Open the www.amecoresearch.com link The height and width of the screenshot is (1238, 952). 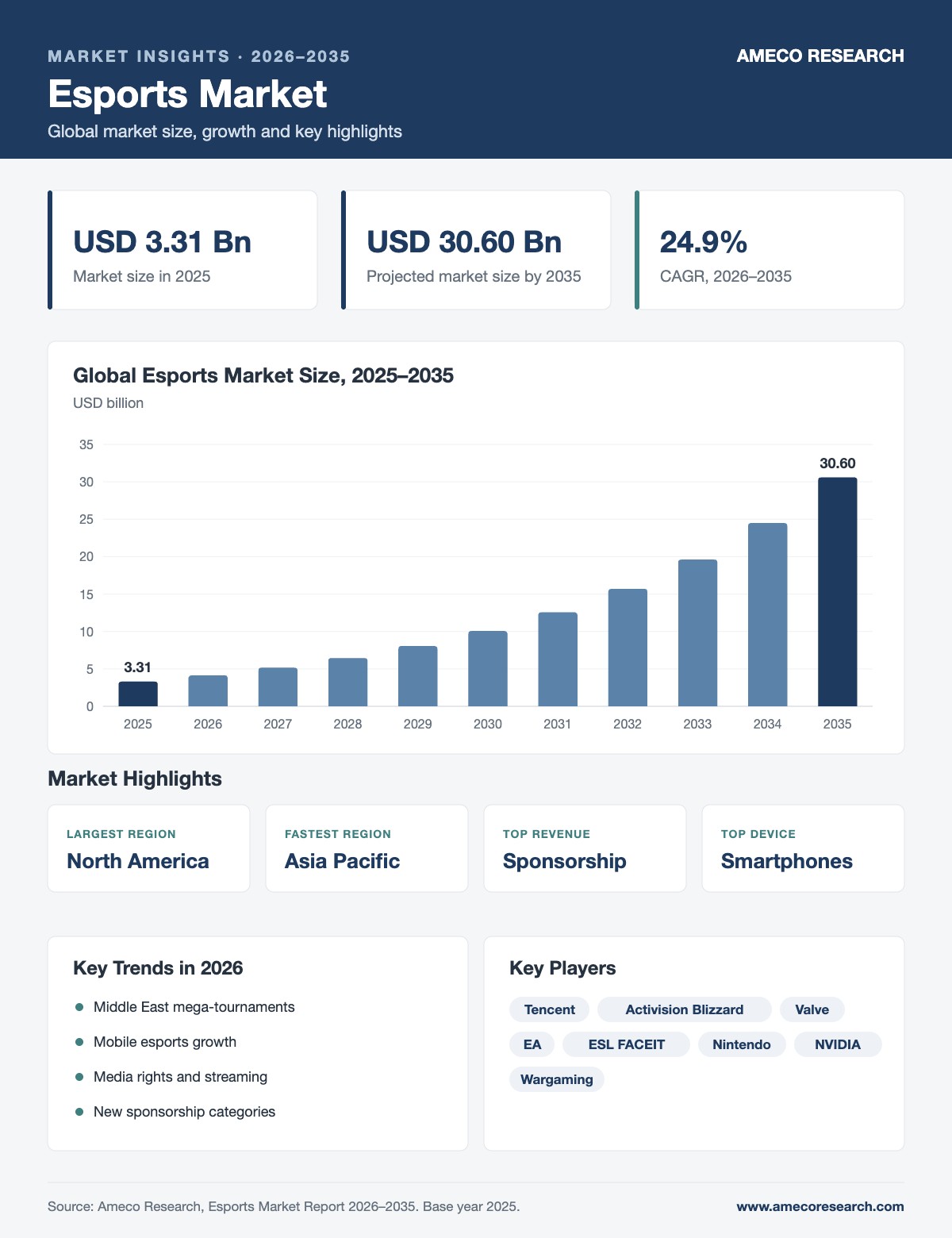820,1206
